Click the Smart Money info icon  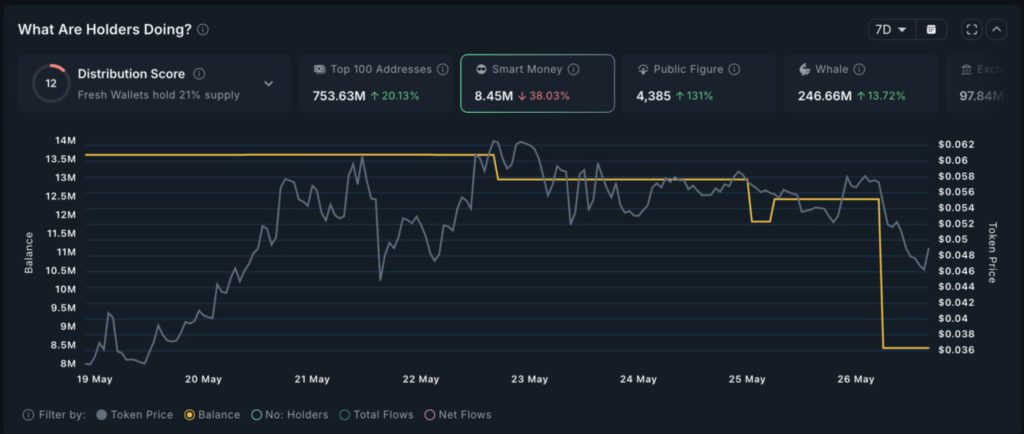(x=573, y=70)
